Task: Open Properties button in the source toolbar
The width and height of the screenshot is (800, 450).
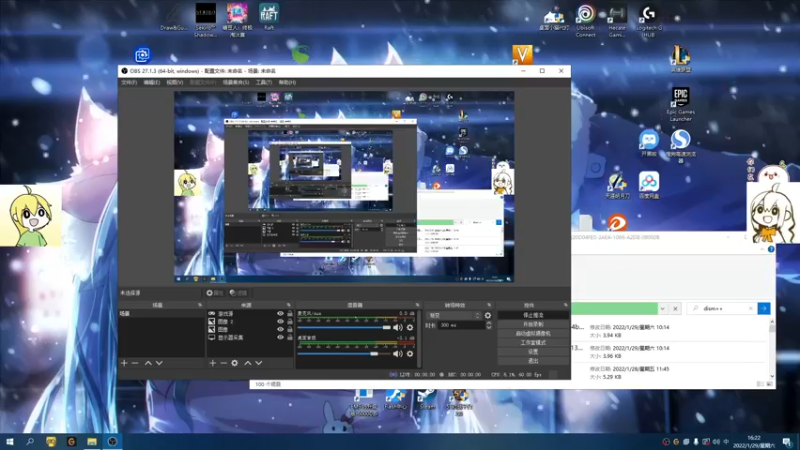Action: pyautogui.click(x=215, y=293)
